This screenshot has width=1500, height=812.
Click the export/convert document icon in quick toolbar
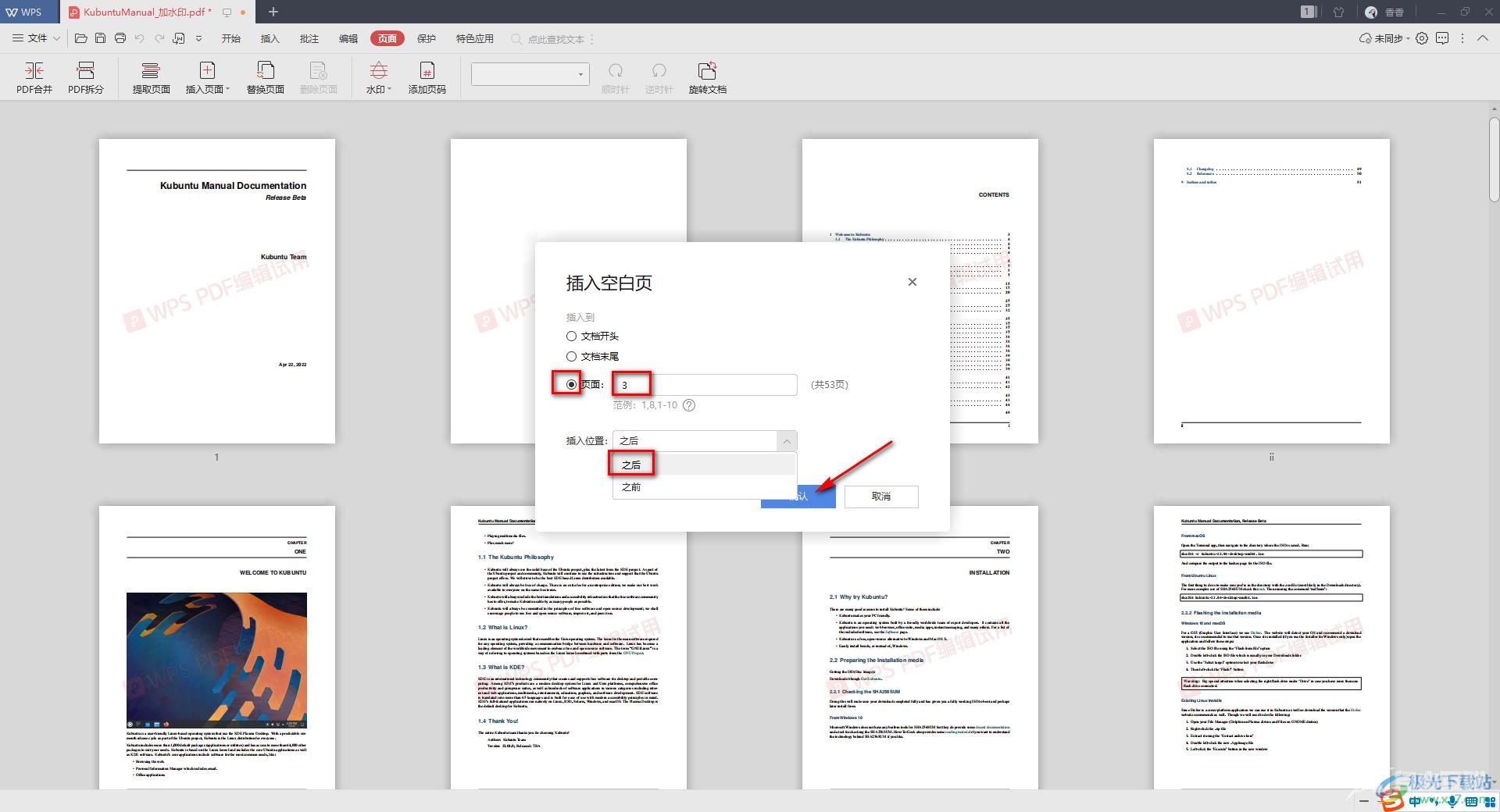coord(179,38)
